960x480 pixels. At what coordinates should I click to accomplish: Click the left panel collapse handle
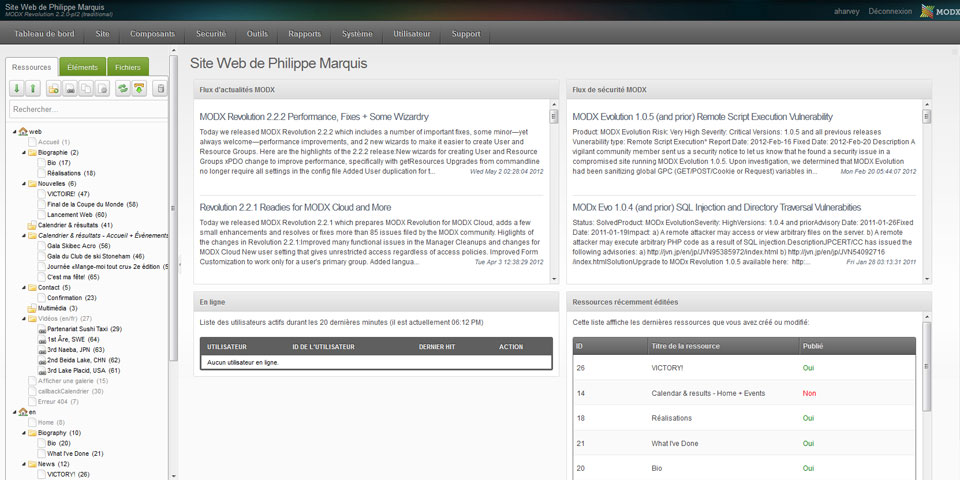point(180,264)
